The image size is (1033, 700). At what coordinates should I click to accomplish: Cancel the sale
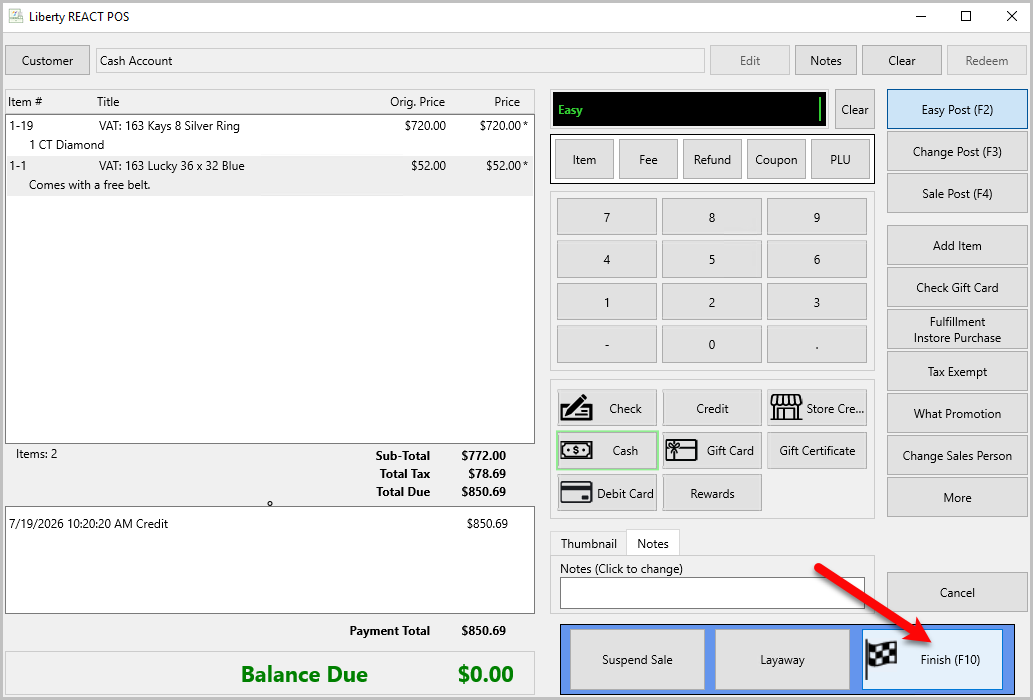click(x=957, y=593)
